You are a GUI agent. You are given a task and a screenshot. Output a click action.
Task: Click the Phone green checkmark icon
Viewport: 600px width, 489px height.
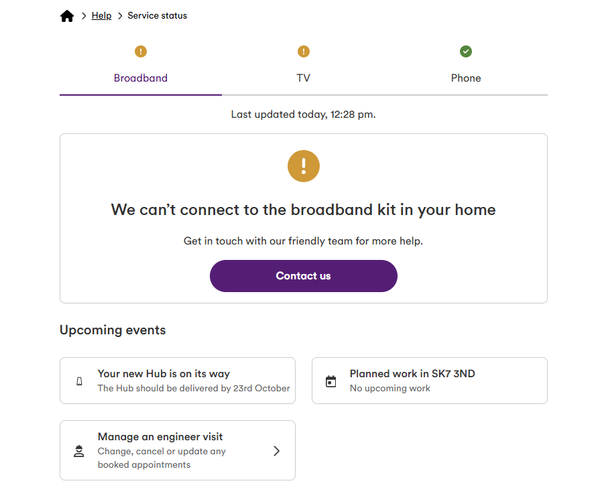466,52
